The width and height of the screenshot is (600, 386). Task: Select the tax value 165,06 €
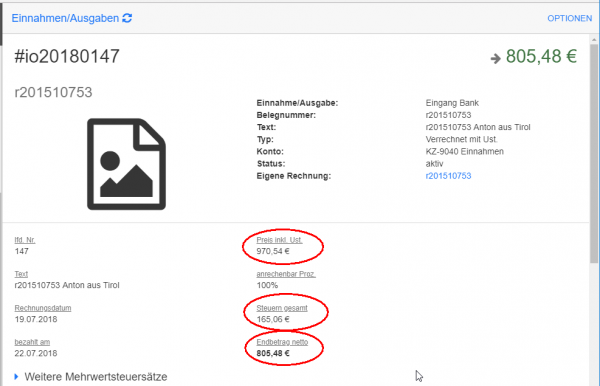(x=273, y=319)
